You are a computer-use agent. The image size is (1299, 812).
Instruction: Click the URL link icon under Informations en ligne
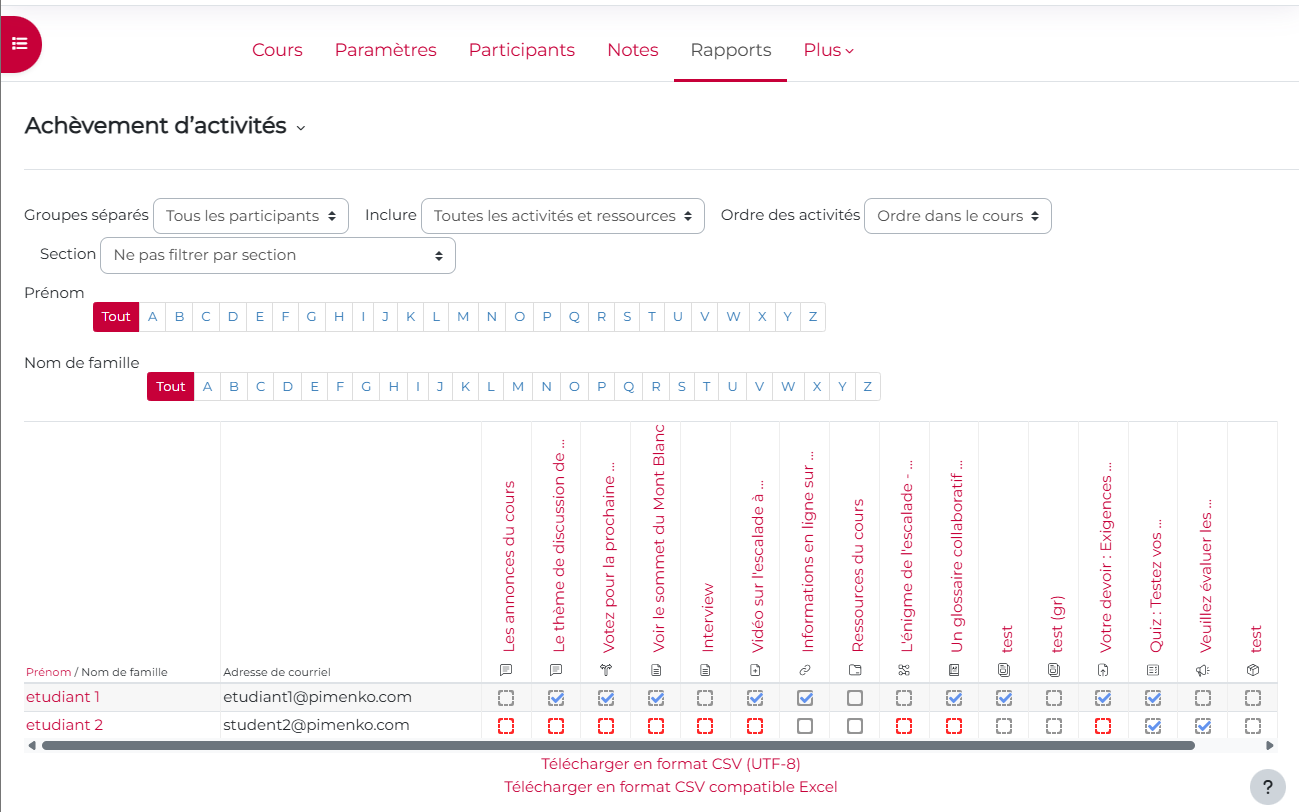coord(805,670)
